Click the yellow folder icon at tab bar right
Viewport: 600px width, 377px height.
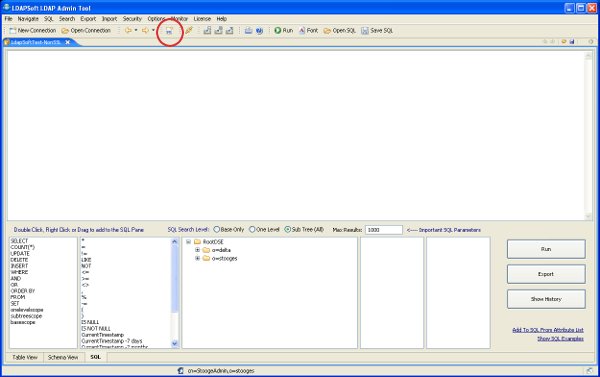click(x=564, y=41)
